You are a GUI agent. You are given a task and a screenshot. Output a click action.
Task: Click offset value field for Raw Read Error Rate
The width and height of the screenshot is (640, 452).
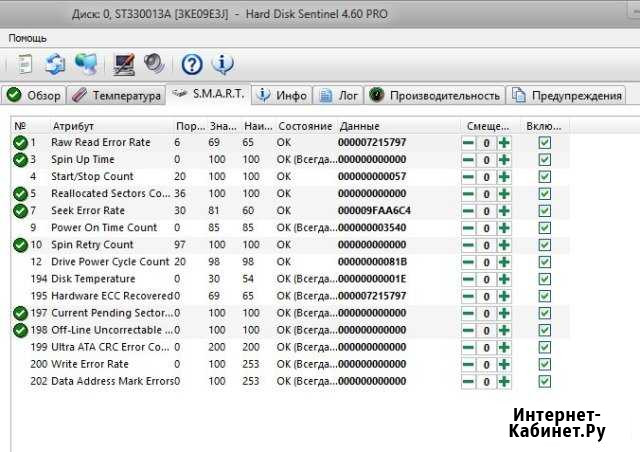point(486,143)
